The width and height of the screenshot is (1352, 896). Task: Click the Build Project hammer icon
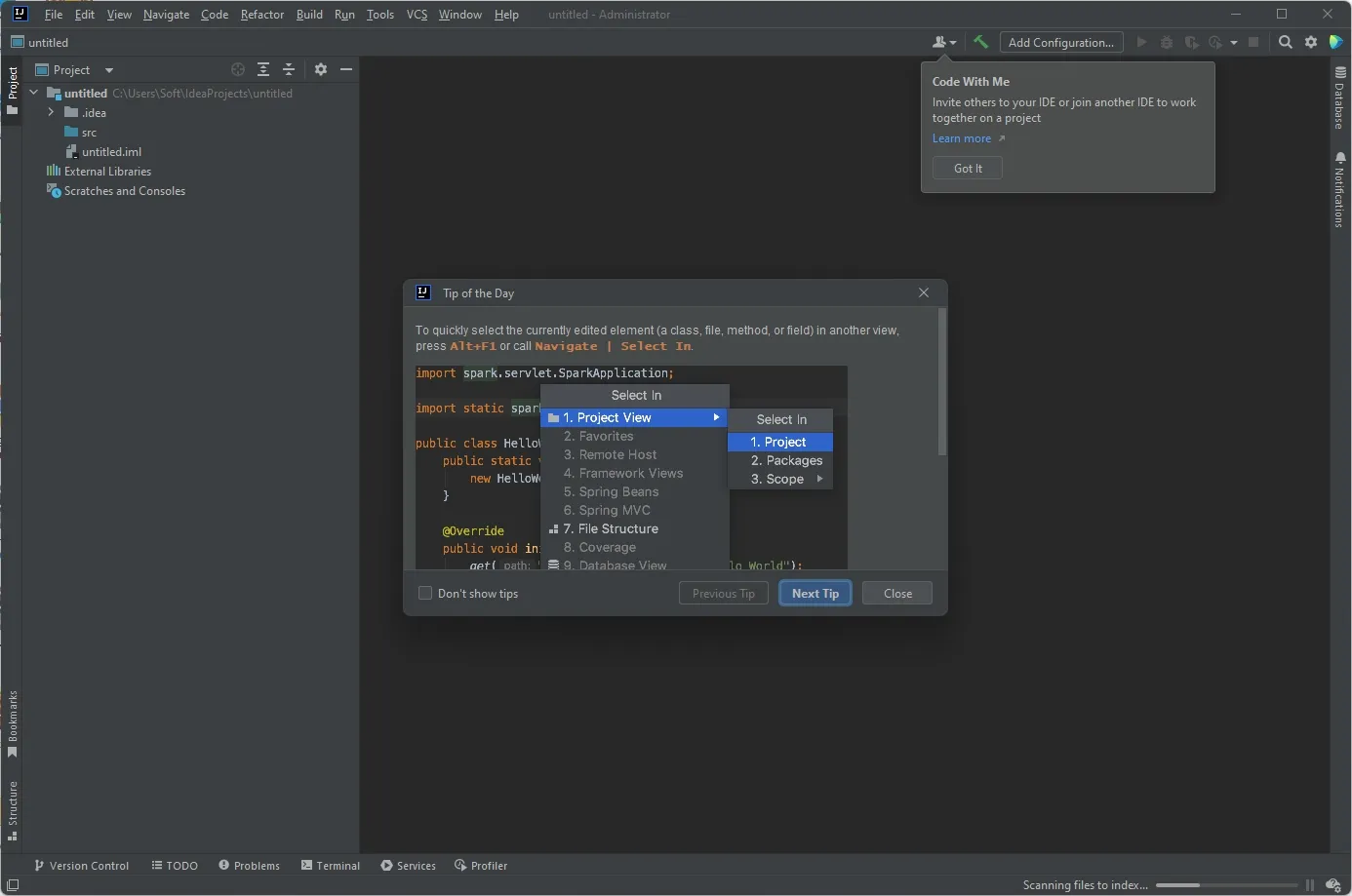point(980,42)
